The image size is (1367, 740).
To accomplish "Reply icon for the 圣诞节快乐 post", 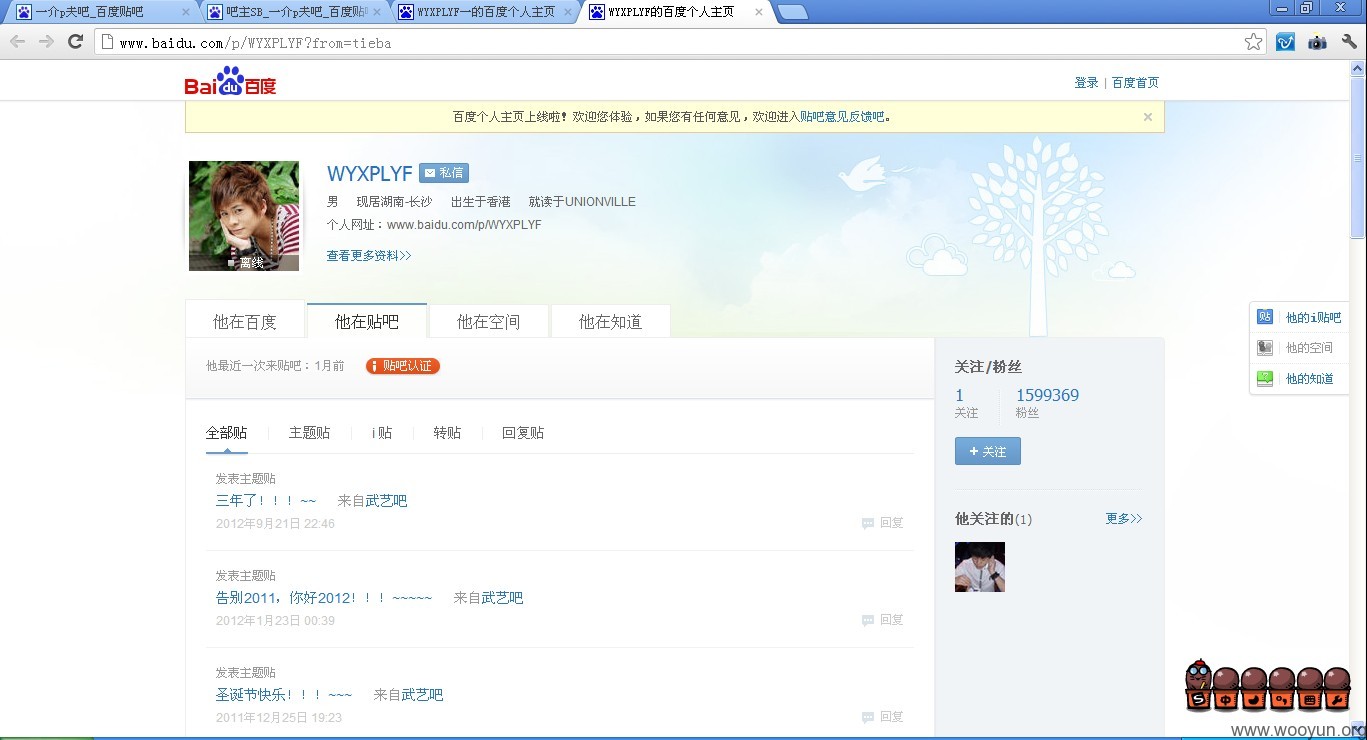I will click(x=868, y=717).
